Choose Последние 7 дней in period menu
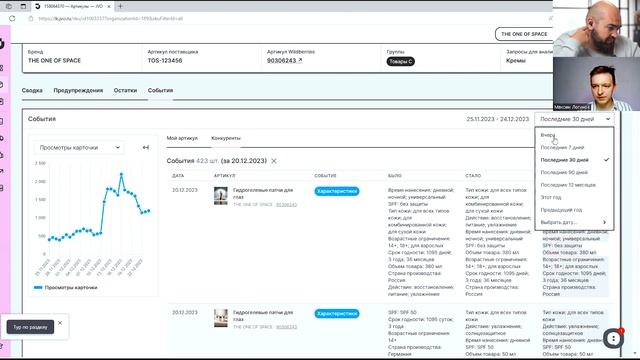640x360 pixels. point(574,147)
